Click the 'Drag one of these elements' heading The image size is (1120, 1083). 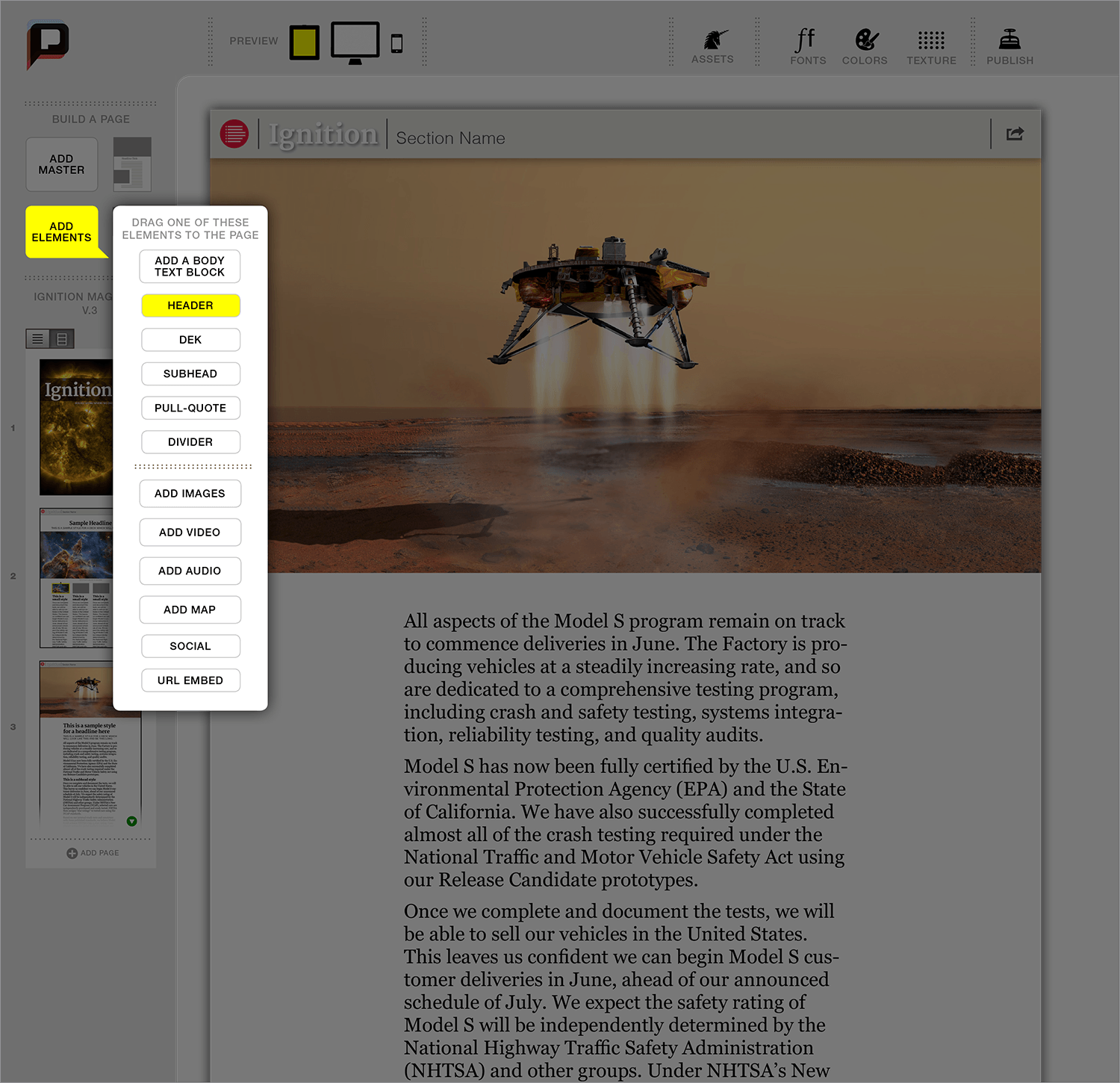(190, 229)
